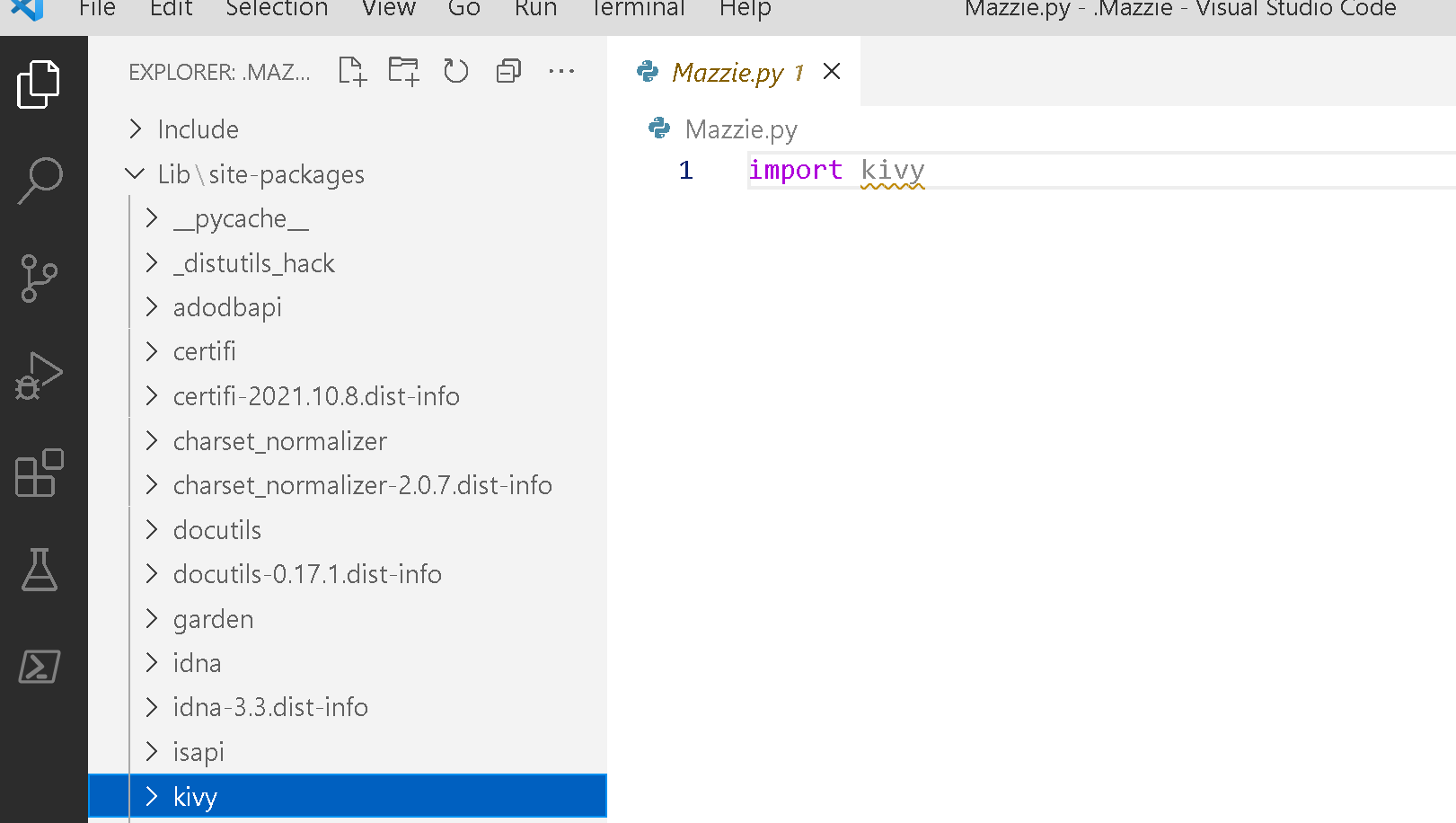Open the Testing flask view
The image size is (1456, 823).
[x=40, y=570]
